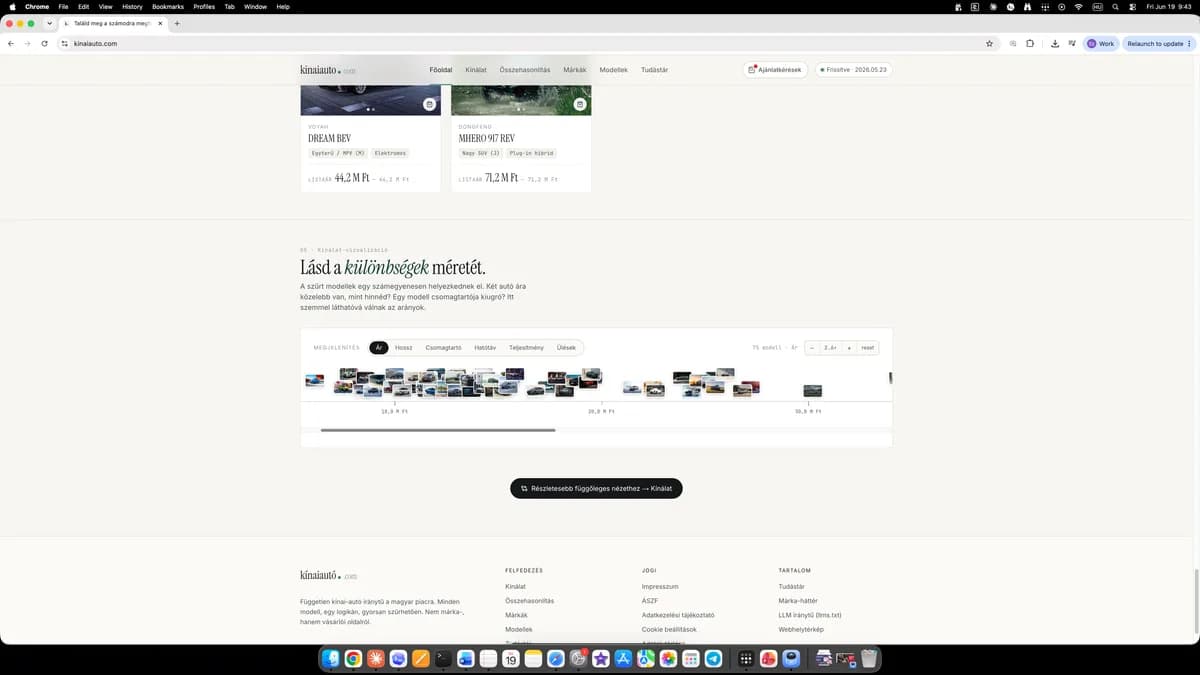Open the Ajánlatkérések inbox icon button

(x=775, y=70)
